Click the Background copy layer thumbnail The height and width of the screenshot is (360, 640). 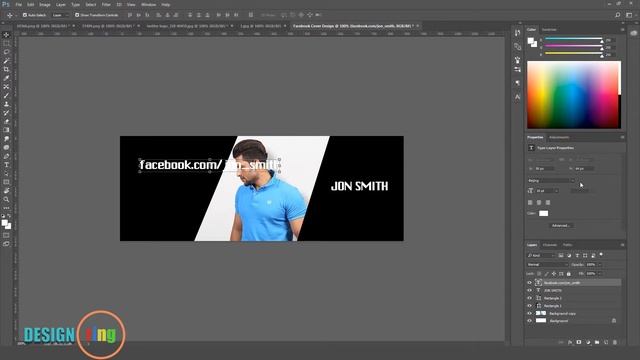[541, 313]
